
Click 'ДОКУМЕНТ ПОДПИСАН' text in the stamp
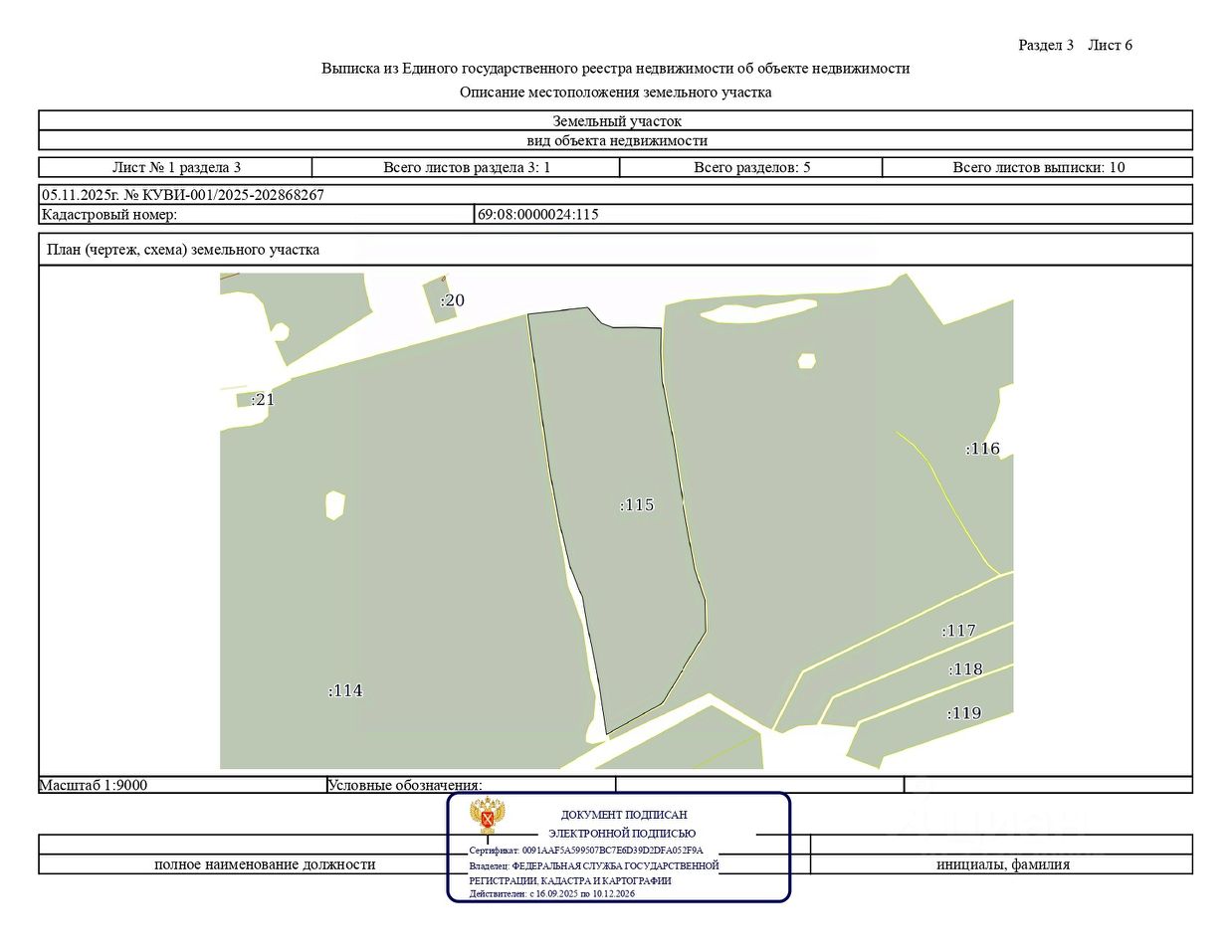click(x=624, y=815)
